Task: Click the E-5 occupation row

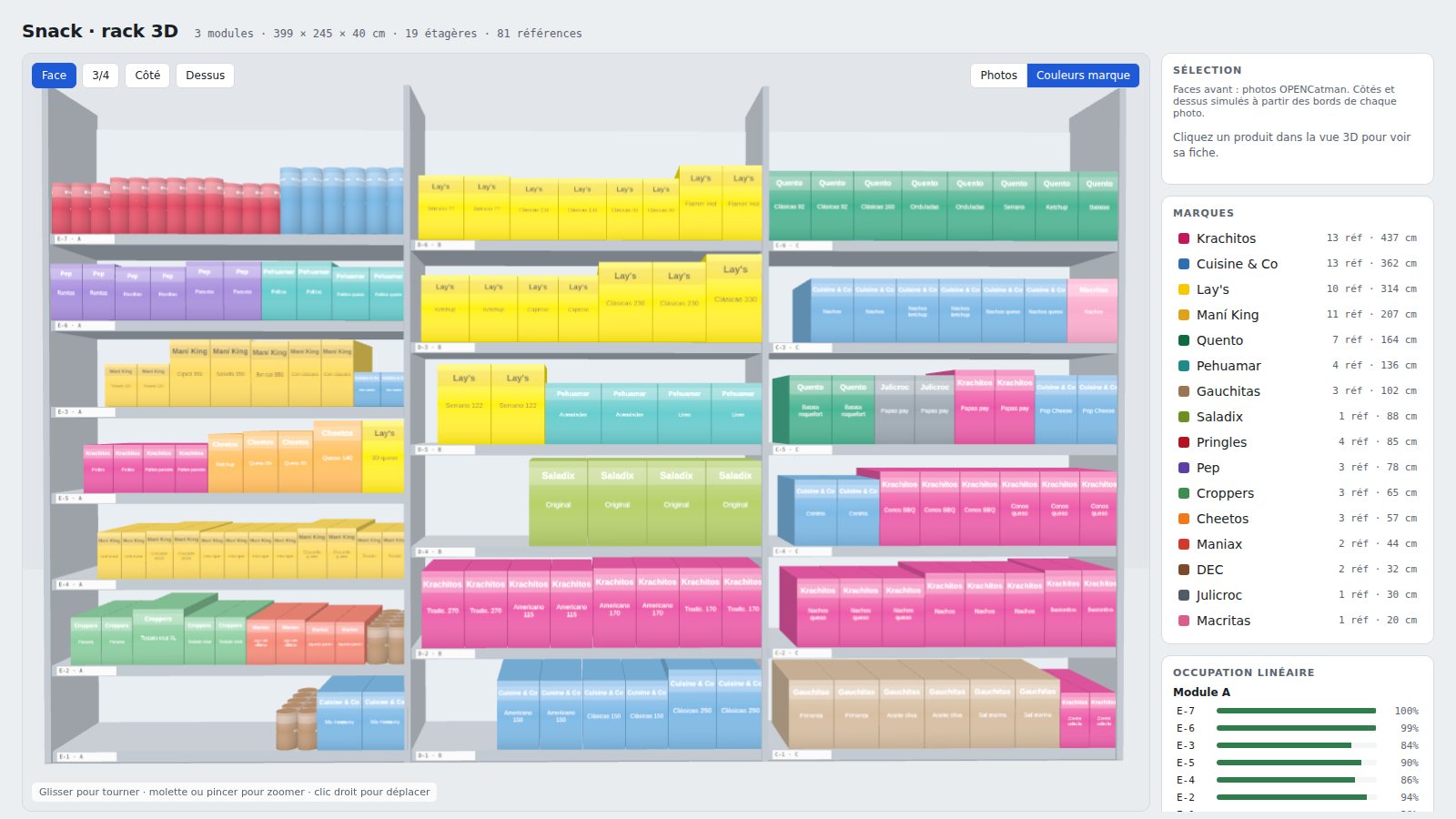Action: 1297,763
